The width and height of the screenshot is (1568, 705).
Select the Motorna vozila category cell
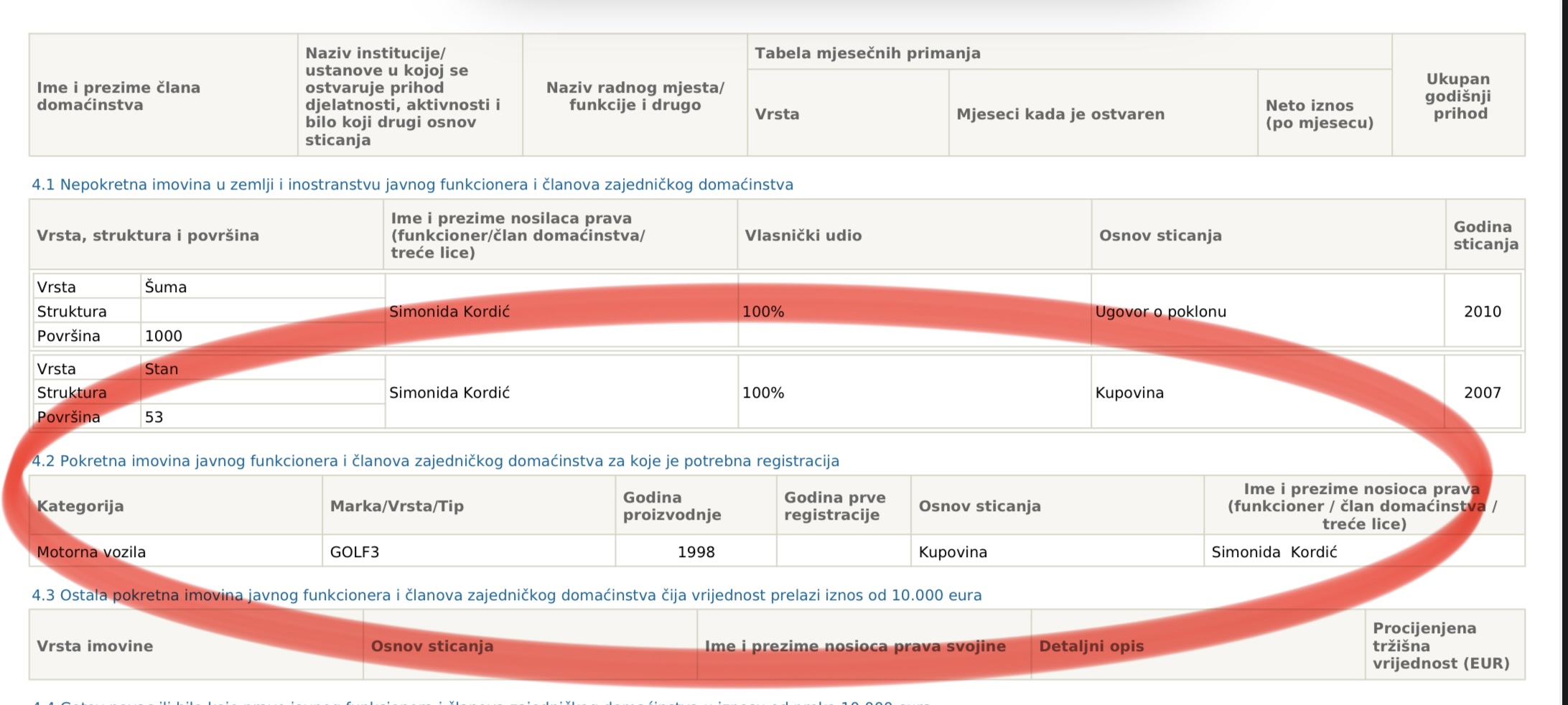(x=91, y=552)
